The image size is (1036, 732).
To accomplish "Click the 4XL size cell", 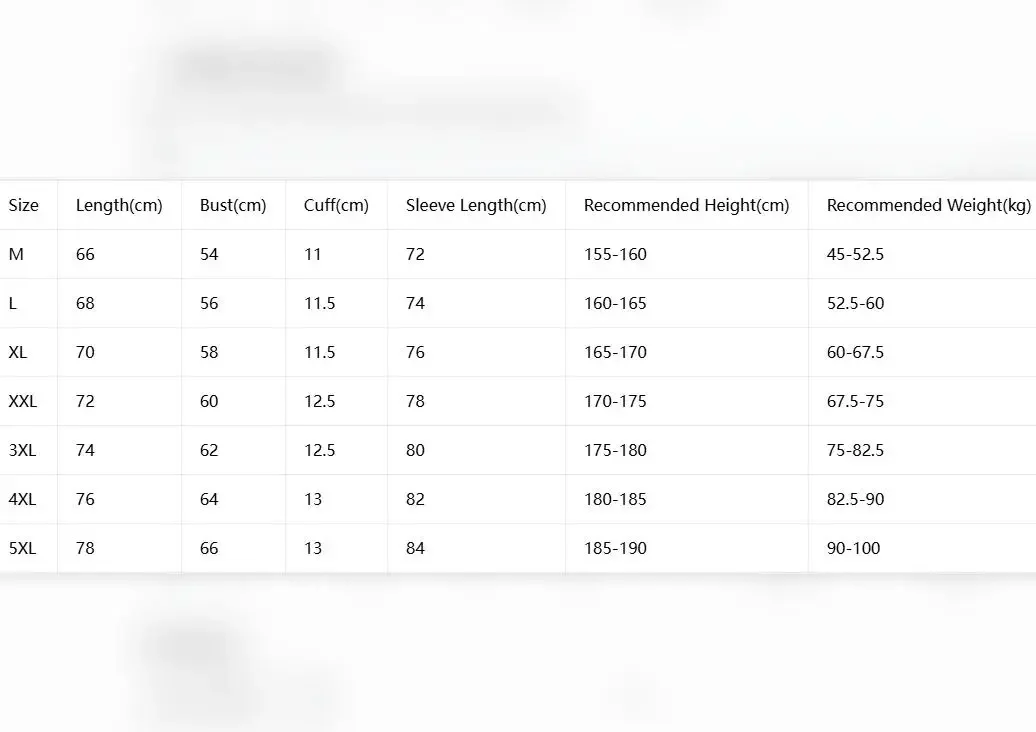I will 22,499.
